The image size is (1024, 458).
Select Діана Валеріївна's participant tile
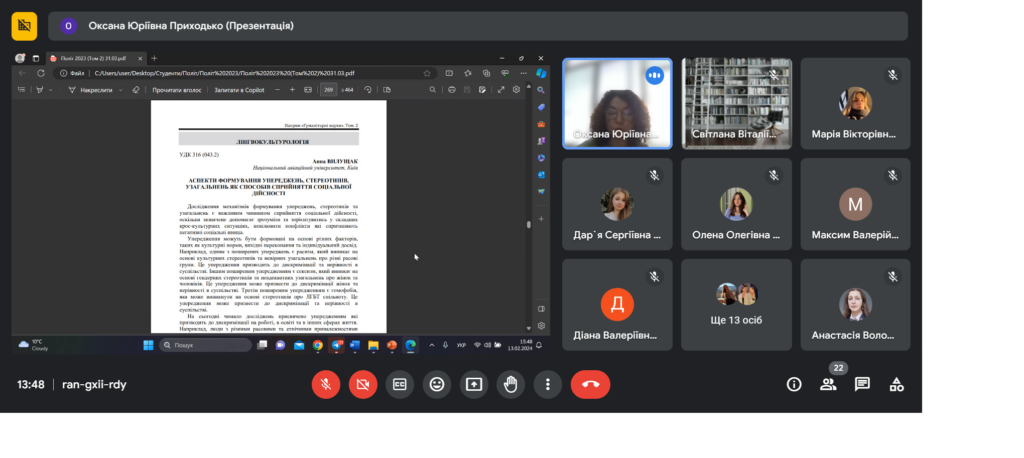point(617,304)
